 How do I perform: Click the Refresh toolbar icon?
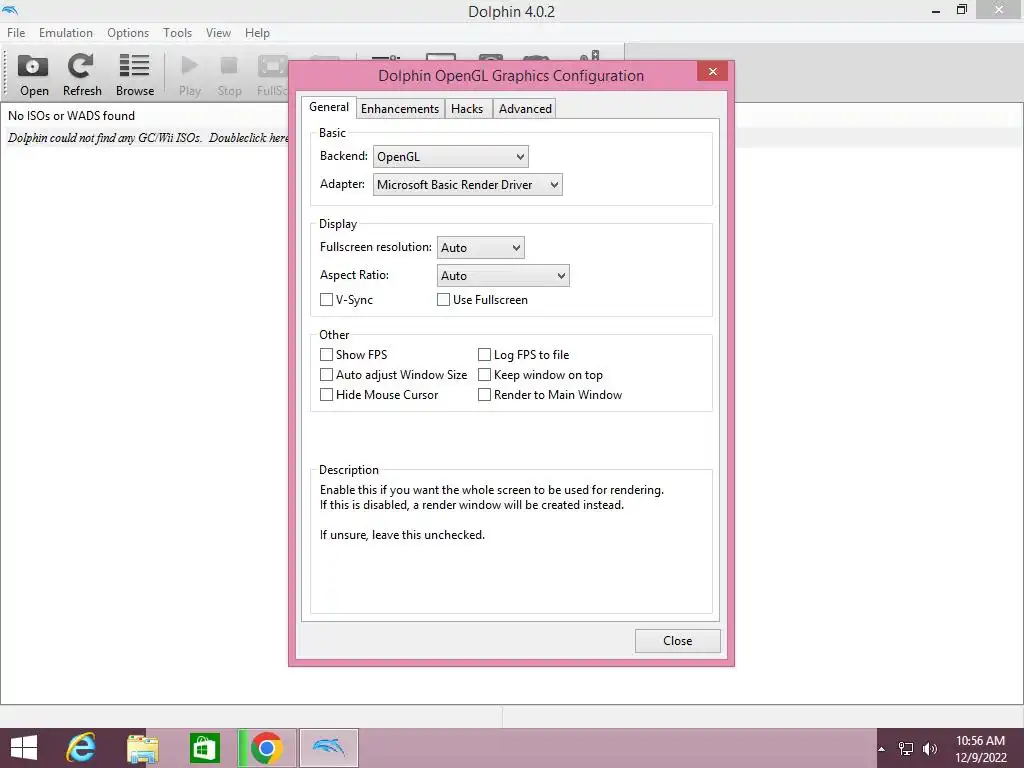(x=82, y=74)
